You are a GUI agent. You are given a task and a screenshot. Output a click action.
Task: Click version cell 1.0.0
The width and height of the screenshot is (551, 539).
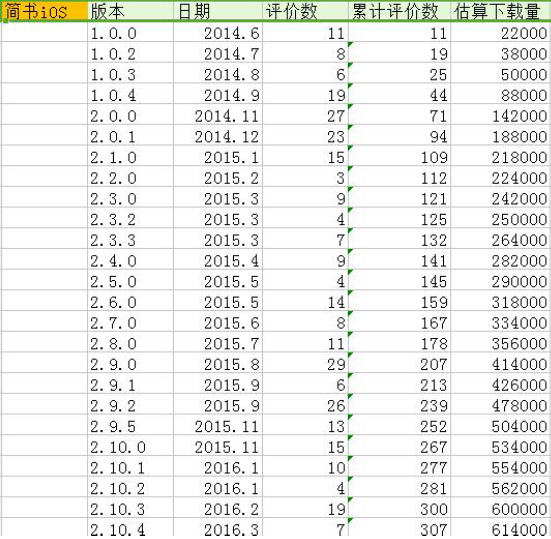coord(130,33)
